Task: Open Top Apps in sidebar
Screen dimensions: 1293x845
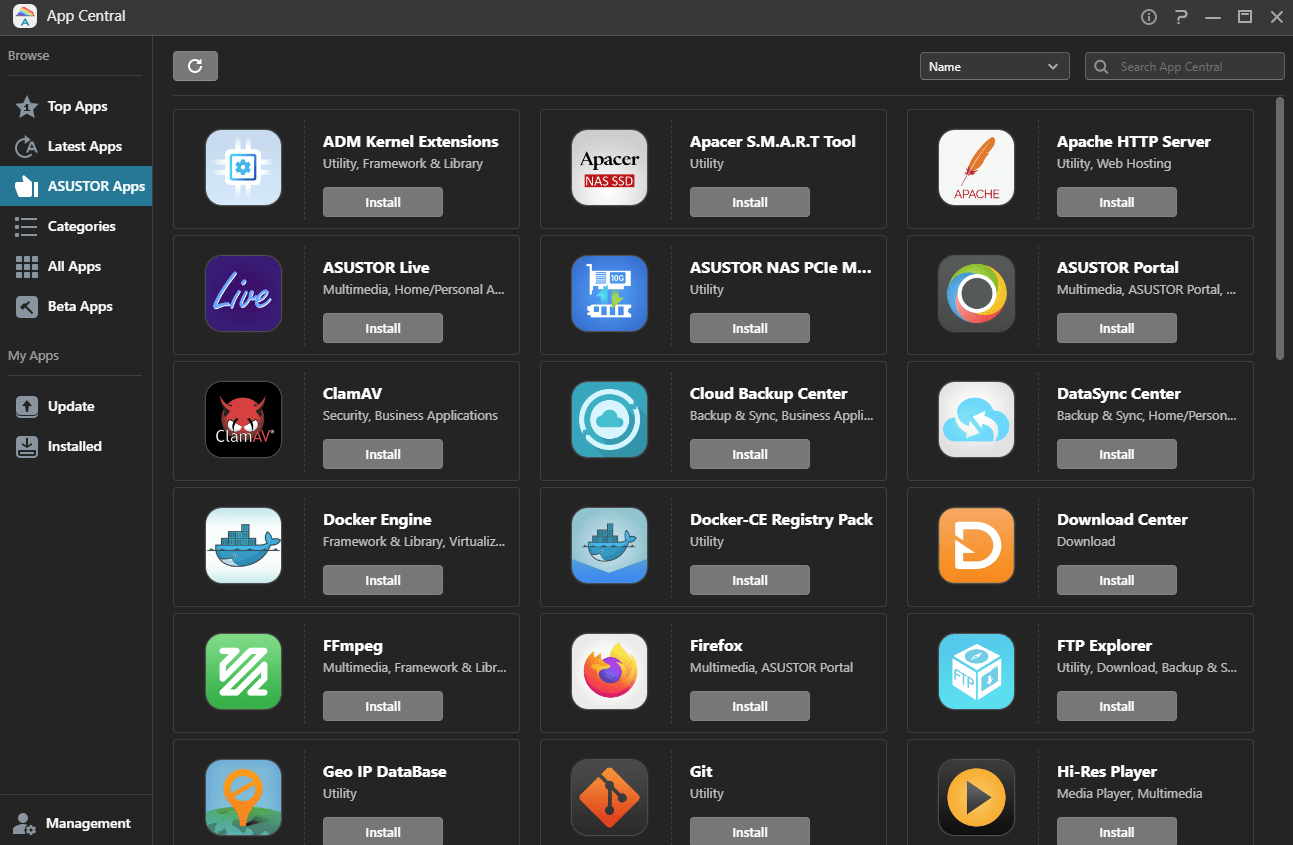Action: [76, 106]
